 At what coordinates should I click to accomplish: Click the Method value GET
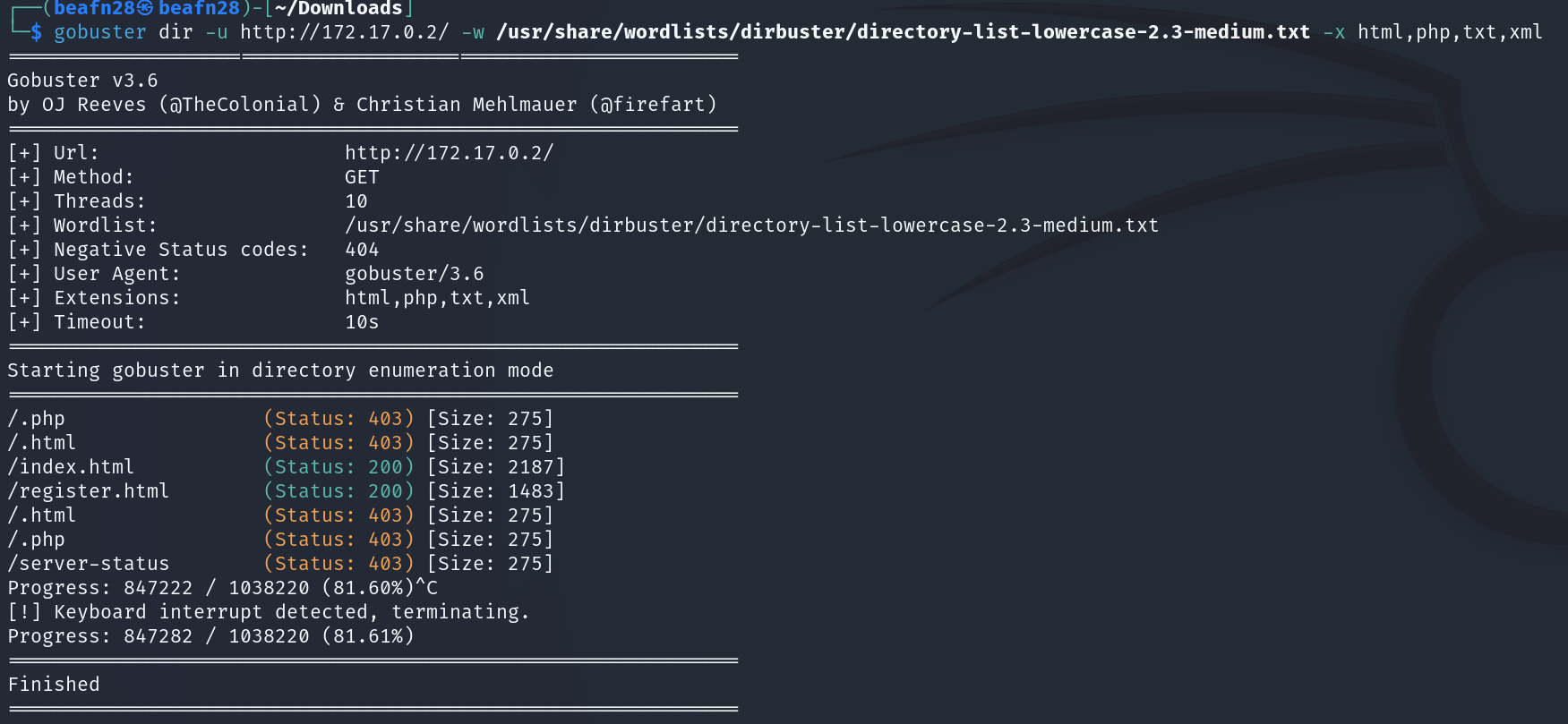click(362, 177)
